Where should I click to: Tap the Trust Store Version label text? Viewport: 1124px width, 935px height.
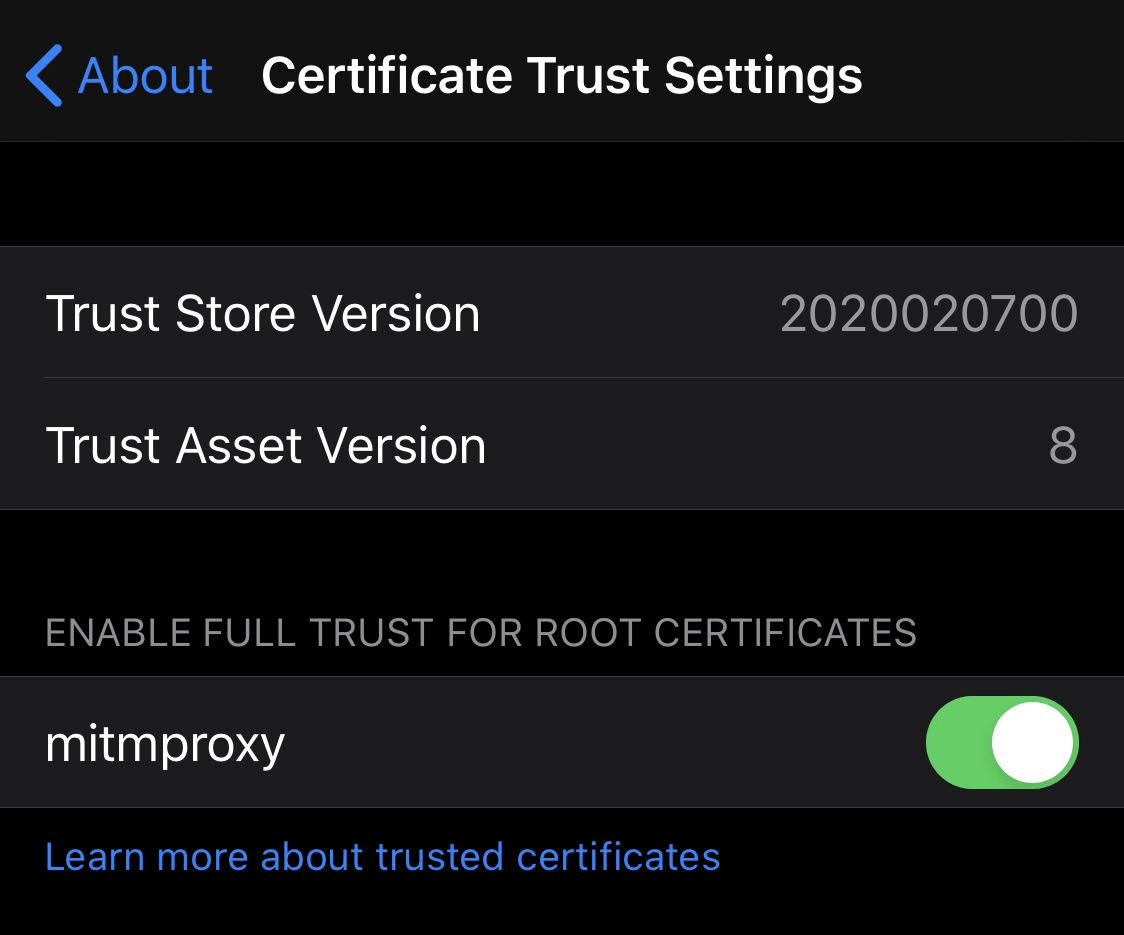click(262, 314)
